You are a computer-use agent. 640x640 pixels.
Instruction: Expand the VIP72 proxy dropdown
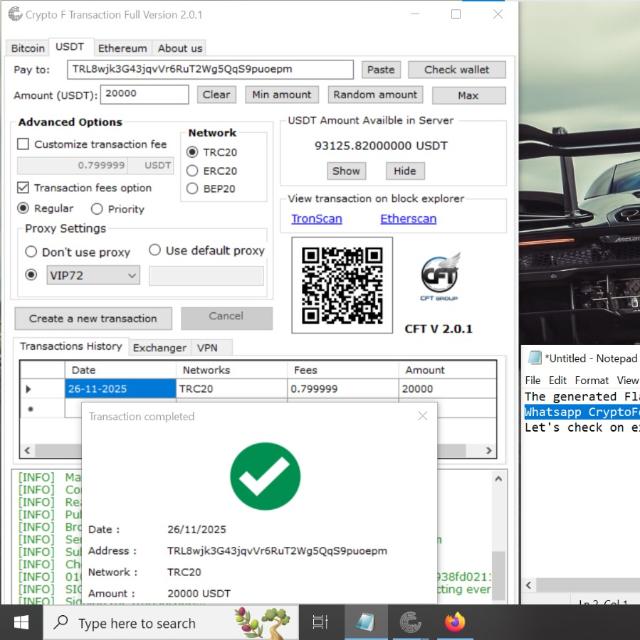(x=131, y=276)
